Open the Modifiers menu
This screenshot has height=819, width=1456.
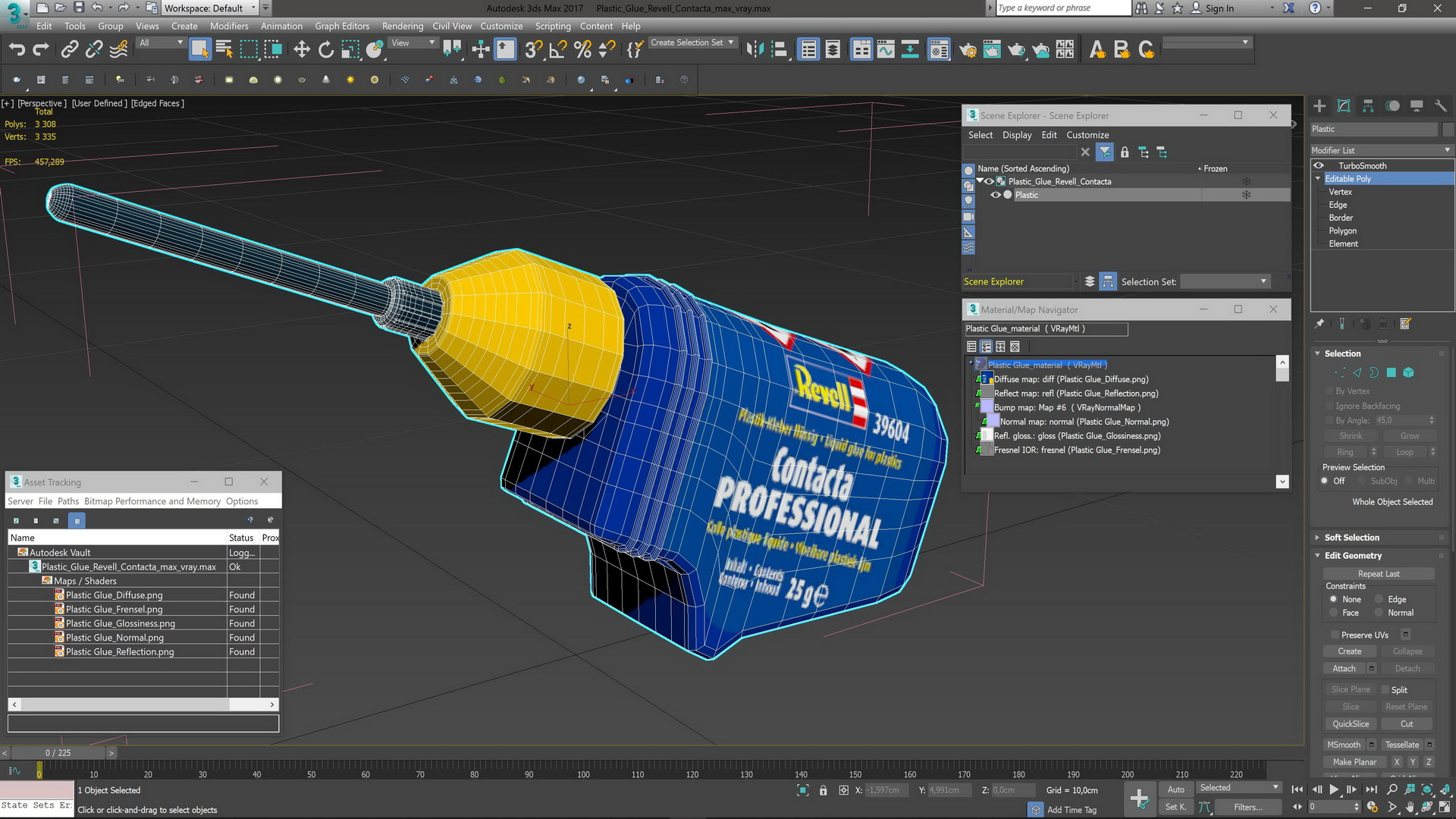tap(229, 26)
